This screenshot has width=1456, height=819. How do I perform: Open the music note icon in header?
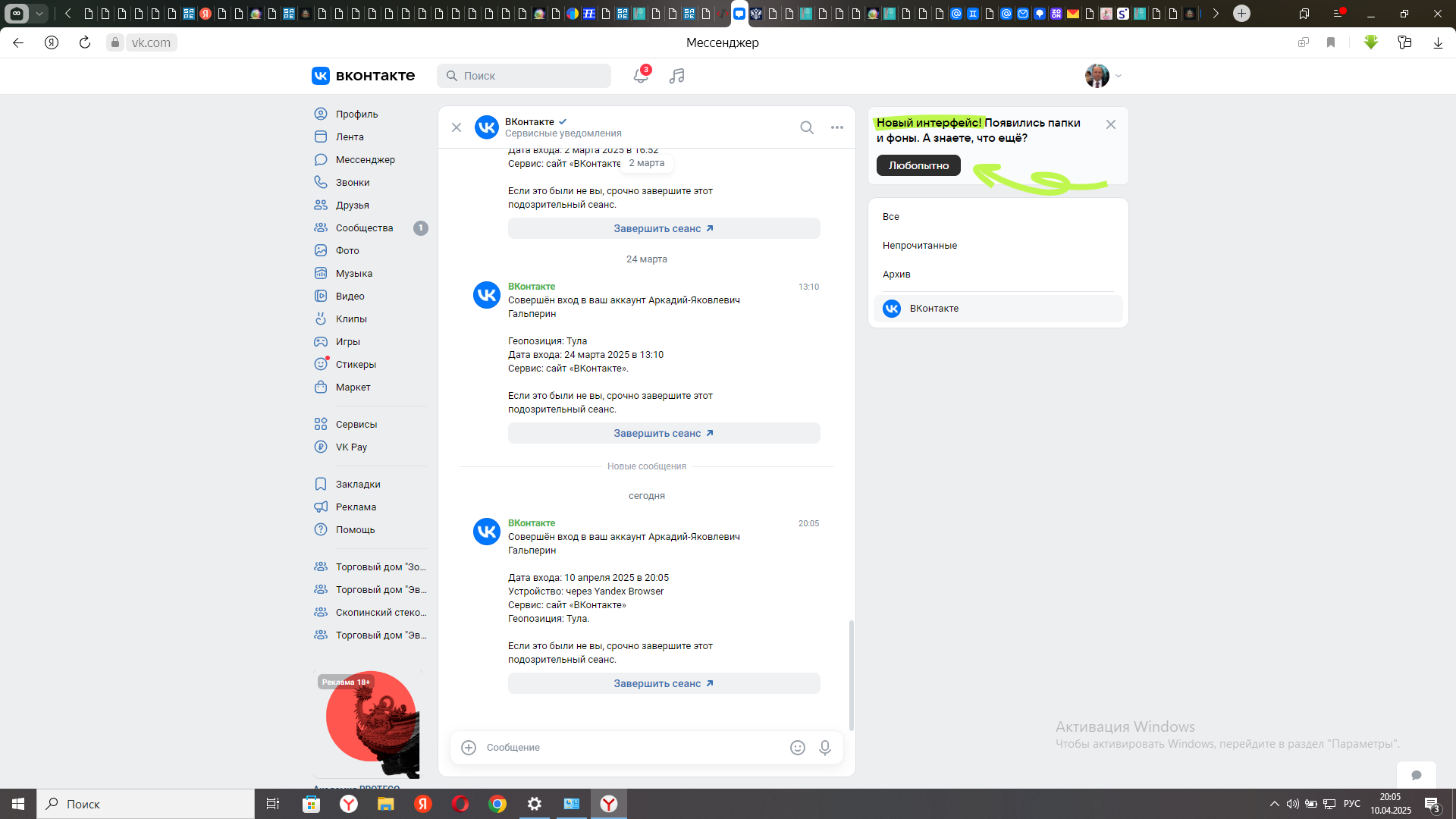click(676, 76)
